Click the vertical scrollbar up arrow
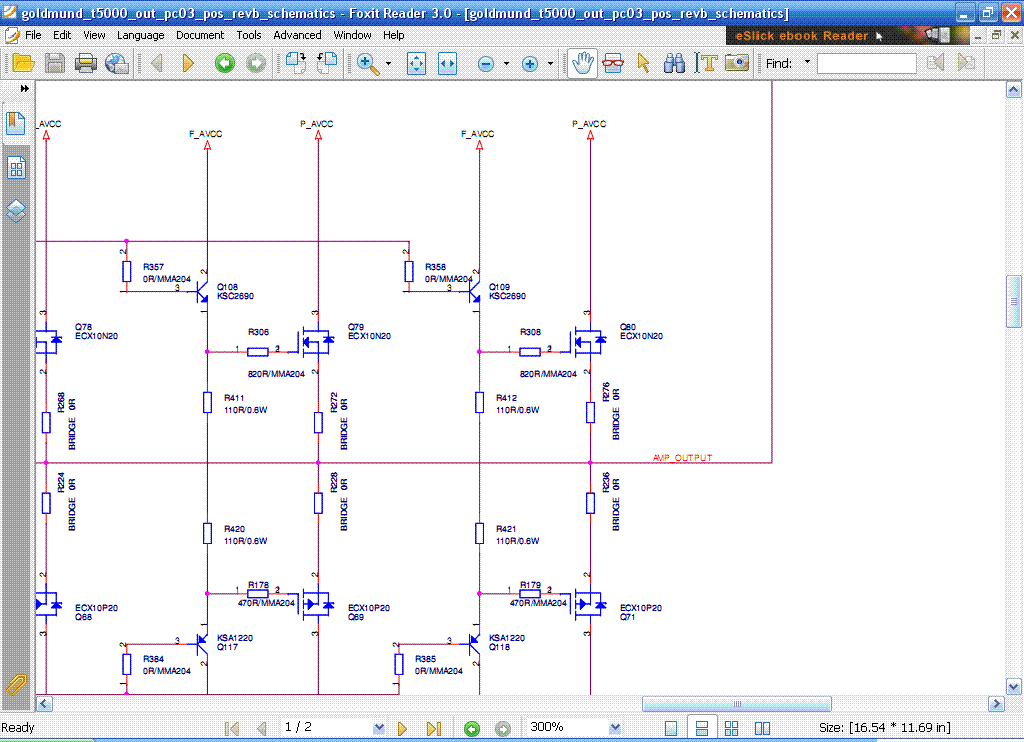The width and height of the screenshot is (1024, 742). pos(1014,89)
